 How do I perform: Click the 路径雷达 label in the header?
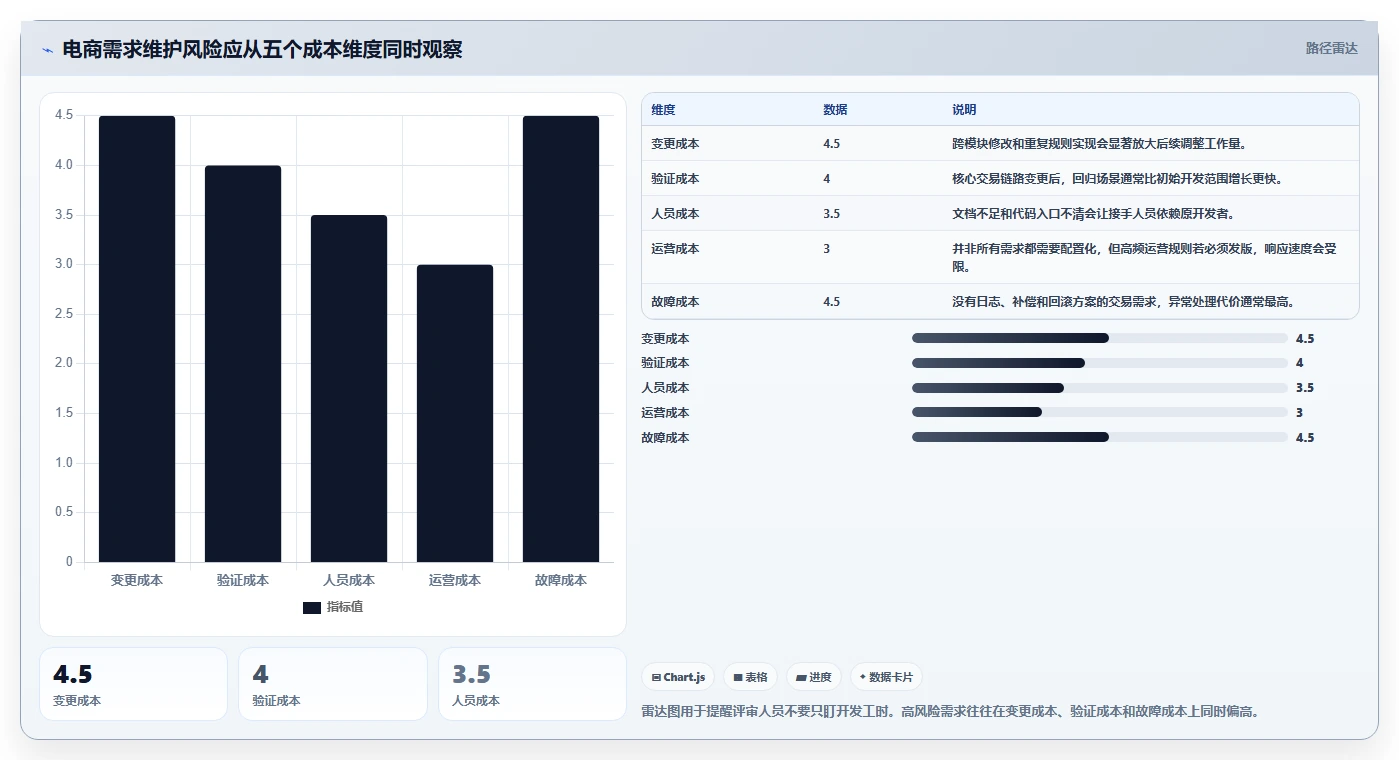pyautogui.click(x=1332, y=48)
